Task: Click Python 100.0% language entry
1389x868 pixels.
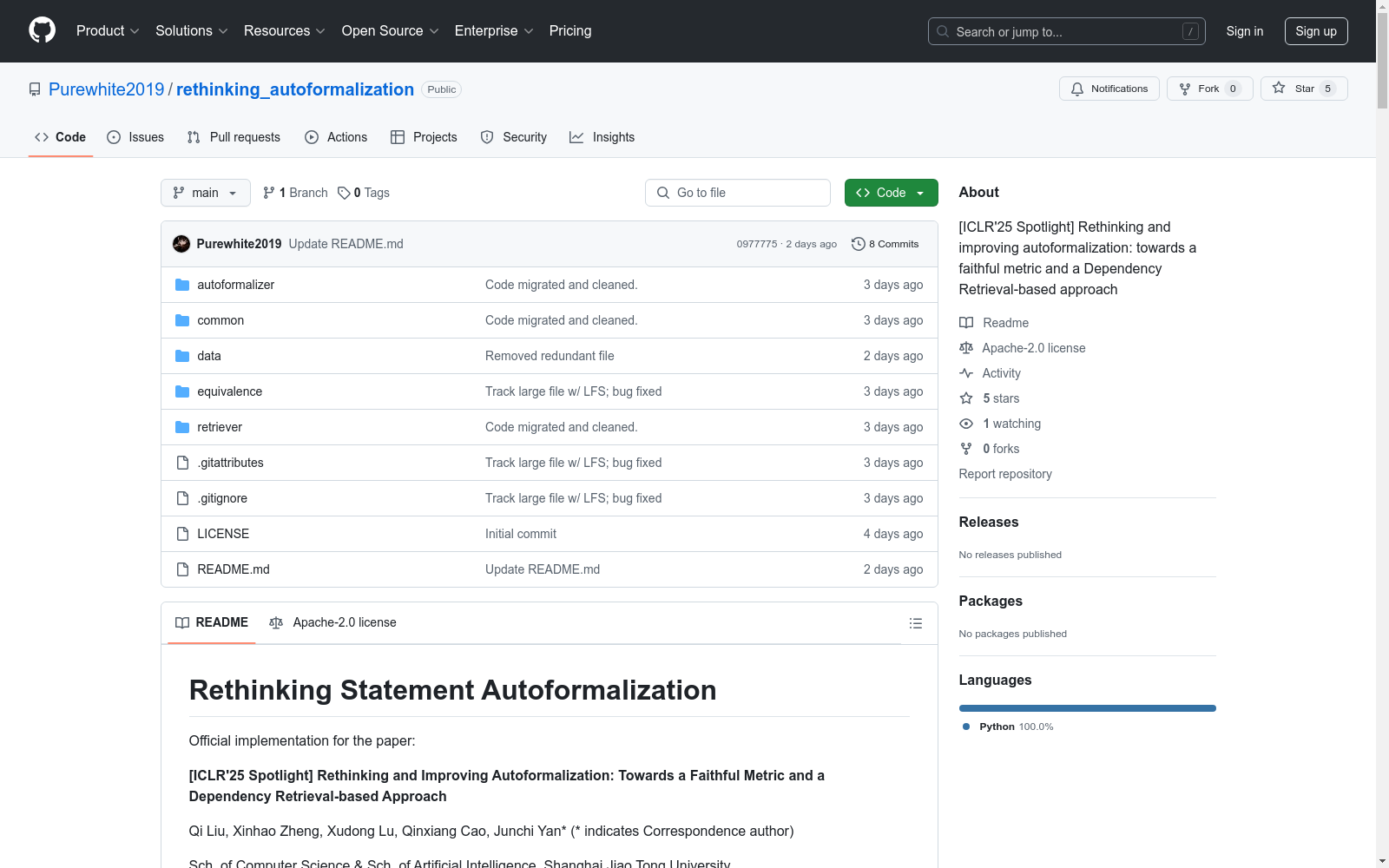Action: pyautogui.click(x=1008, y=727)
